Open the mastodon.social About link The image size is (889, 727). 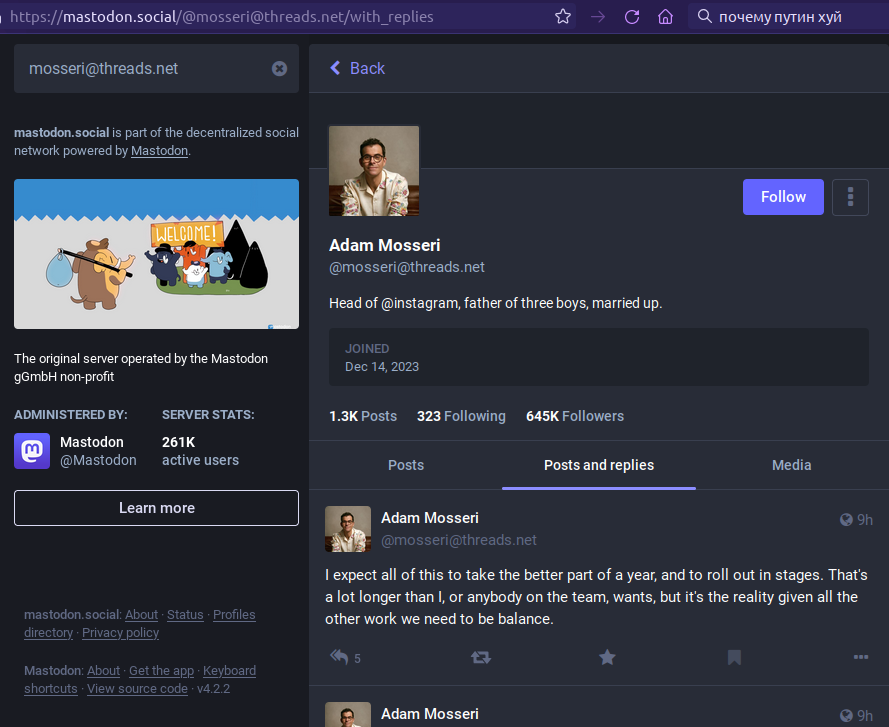[141, 615]
